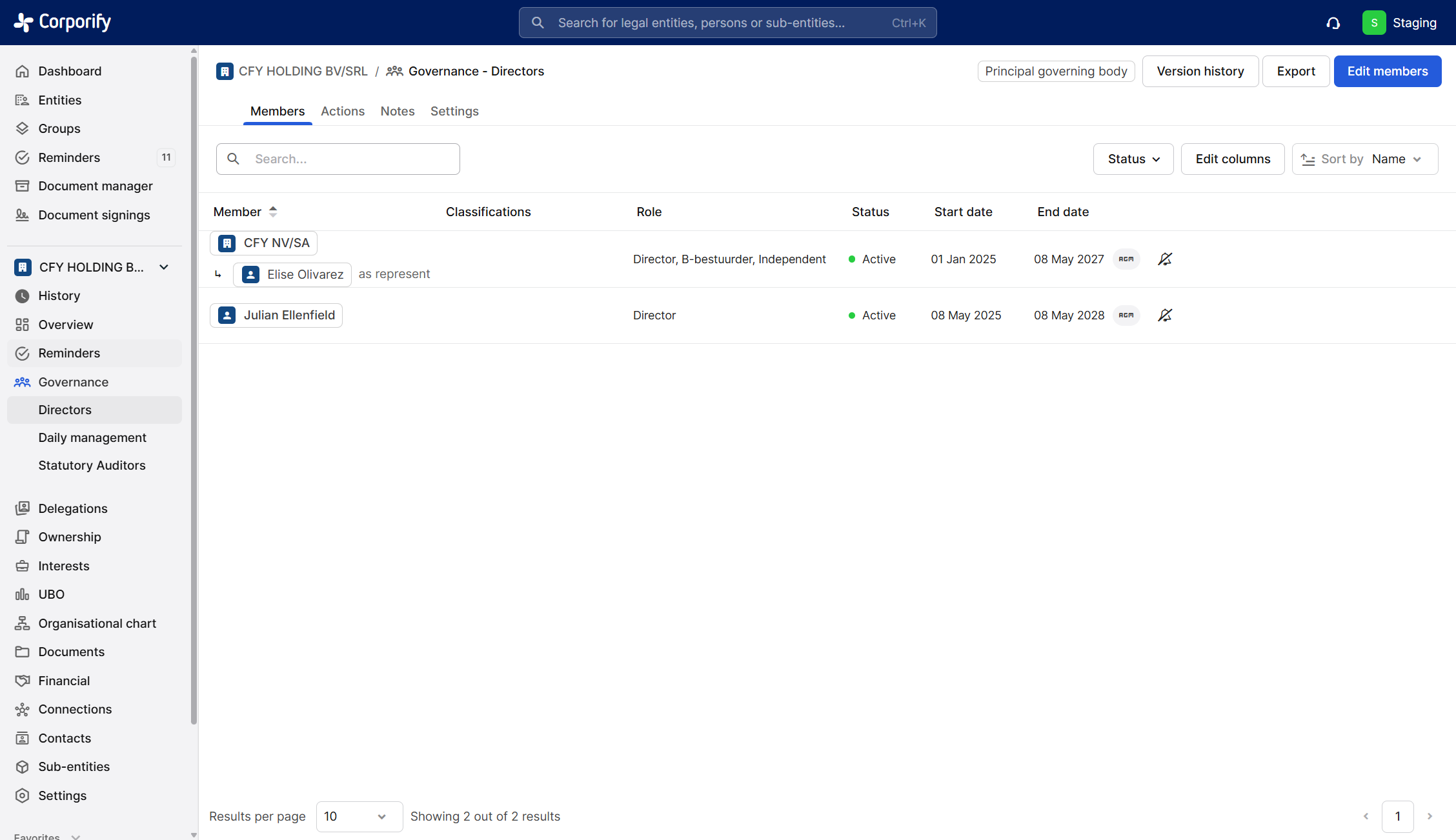Open Version history
This screenshot has width=1456, height=840.
tap(1200, 72)
